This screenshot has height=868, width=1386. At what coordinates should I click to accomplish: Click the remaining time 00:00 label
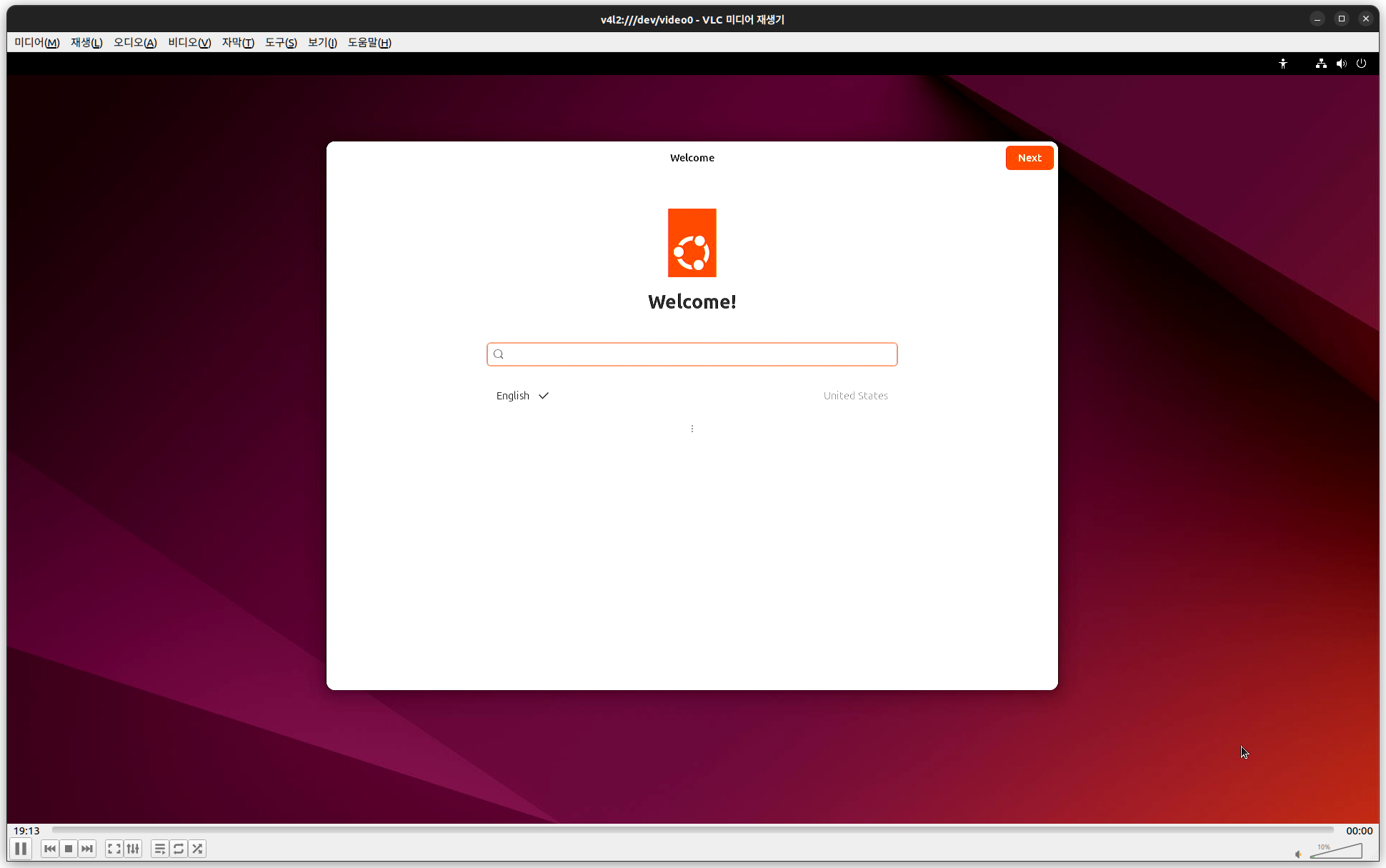(1360, 831)
